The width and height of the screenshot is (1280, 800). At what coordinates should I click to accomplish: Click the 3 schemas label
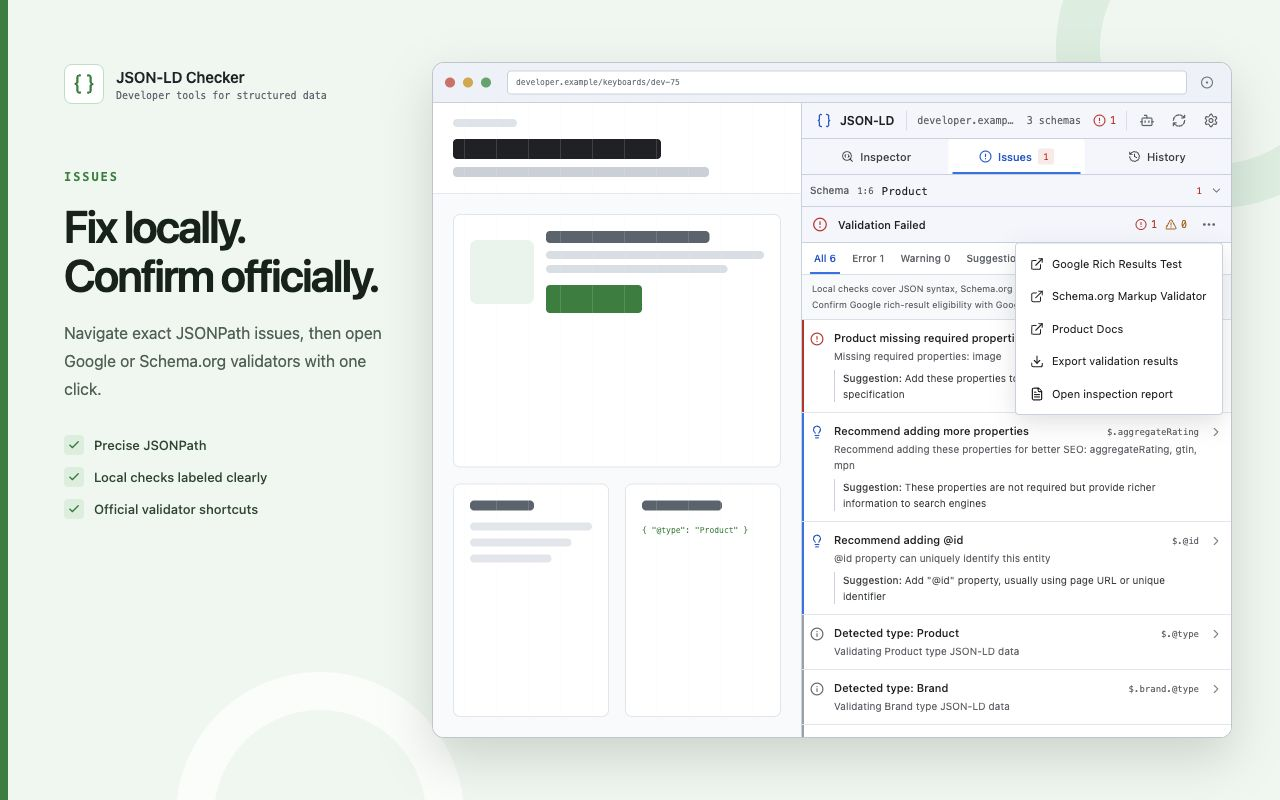click(x=1053, y=120)
